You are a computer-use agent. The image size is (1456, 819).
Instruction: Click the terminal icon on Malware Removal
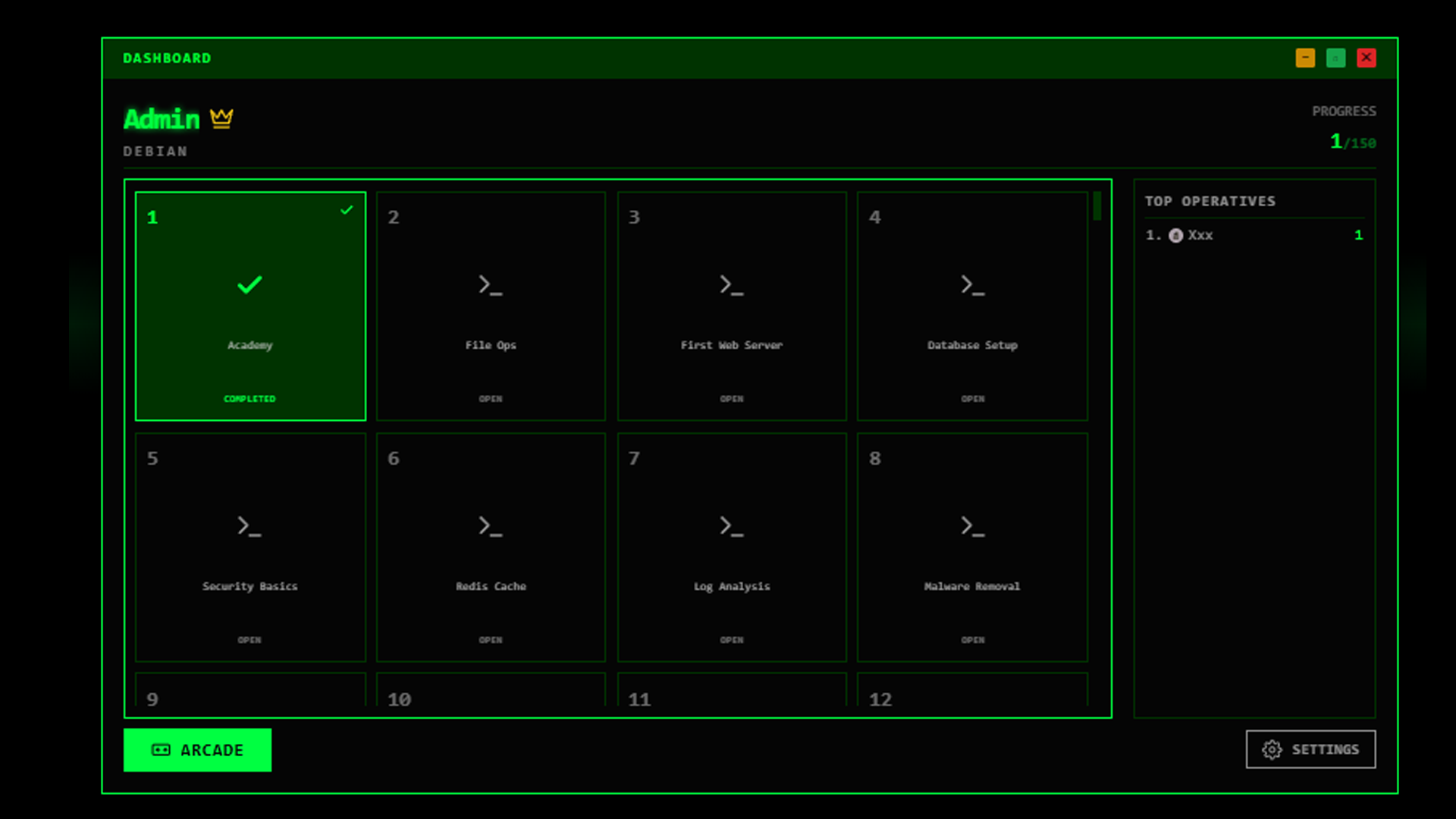972,527
